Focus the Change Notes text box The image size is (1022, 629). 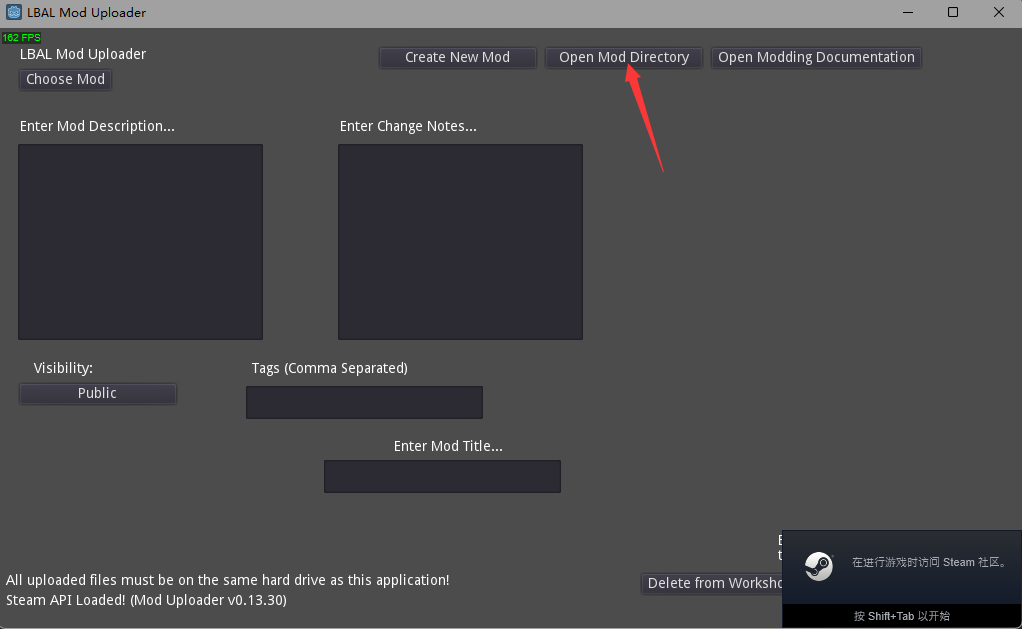[x=460, y=242]
